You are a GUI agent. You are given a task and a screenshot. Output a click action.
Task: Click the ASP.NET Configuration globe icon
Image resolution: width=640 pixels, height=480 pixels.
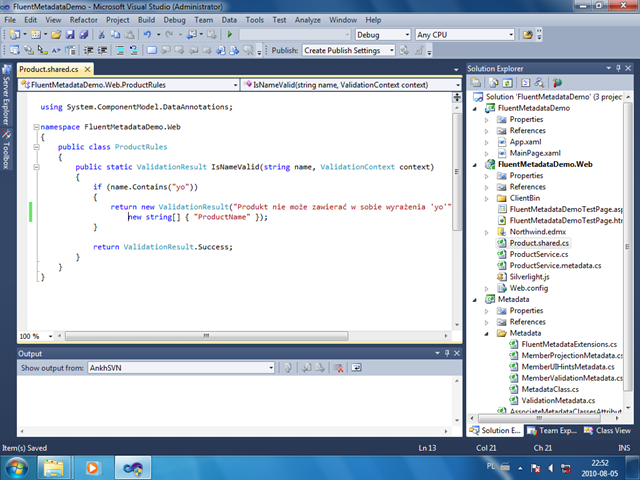(x=557, y=83)
